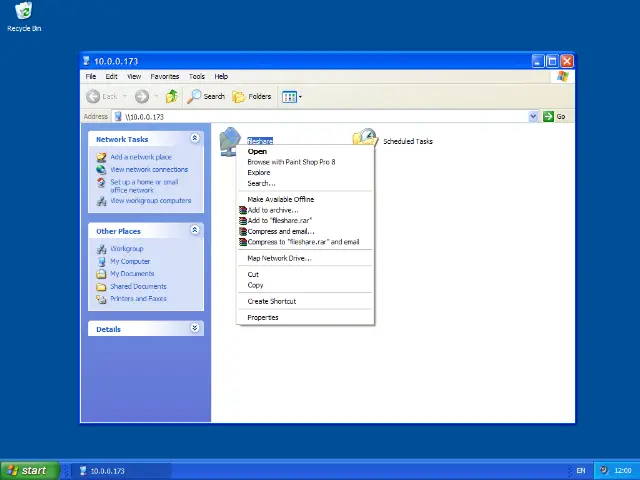Screen dimensions: 640x480
Task: Click View network connections link
Action: click(149, 169)
